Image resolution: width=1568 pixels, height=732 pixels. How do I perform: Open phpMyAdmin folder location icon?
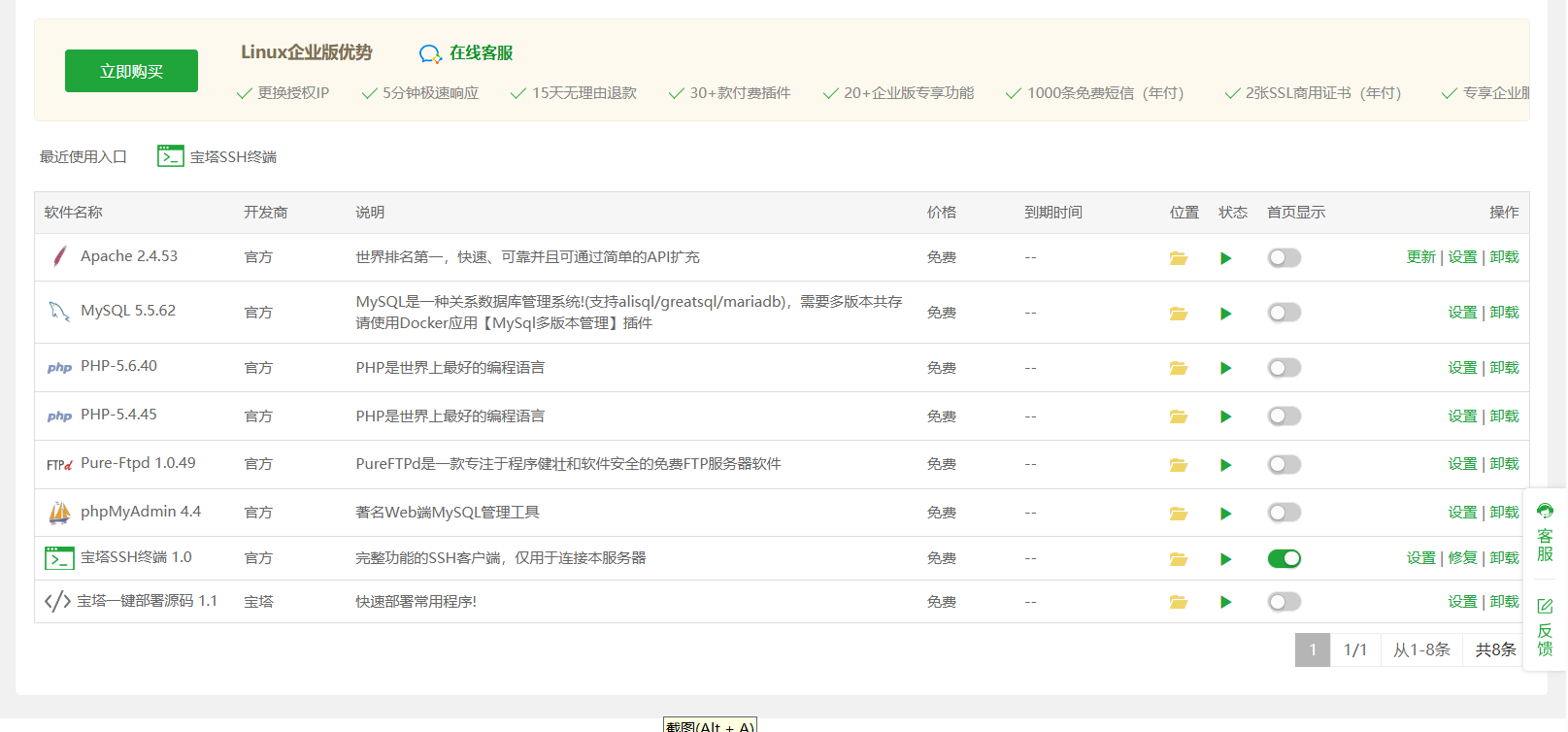coord(1179,514)
